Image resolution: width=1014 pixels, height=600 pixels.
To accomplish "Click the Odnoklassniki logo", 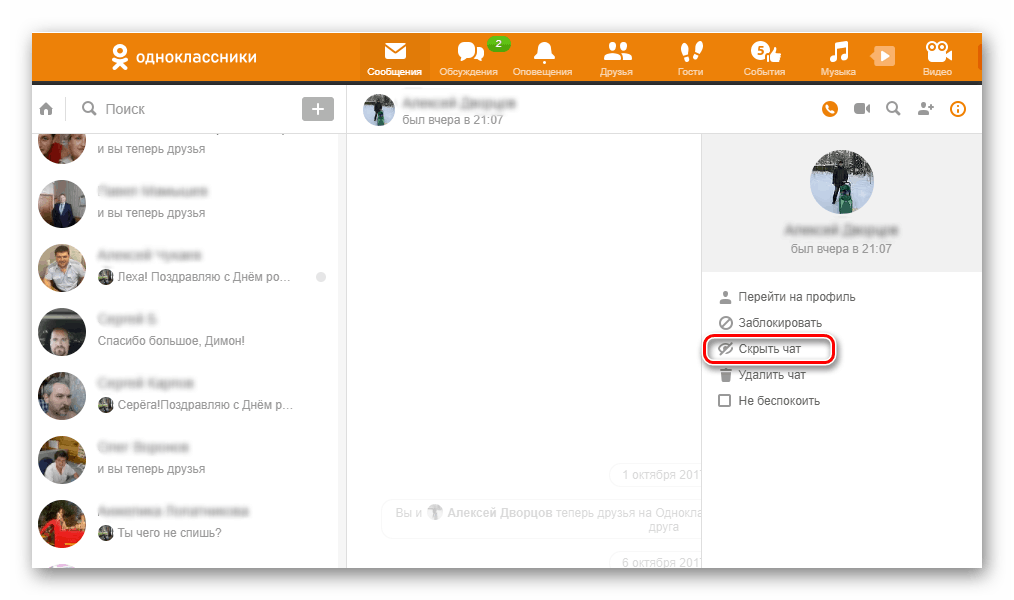I will 184,57.
